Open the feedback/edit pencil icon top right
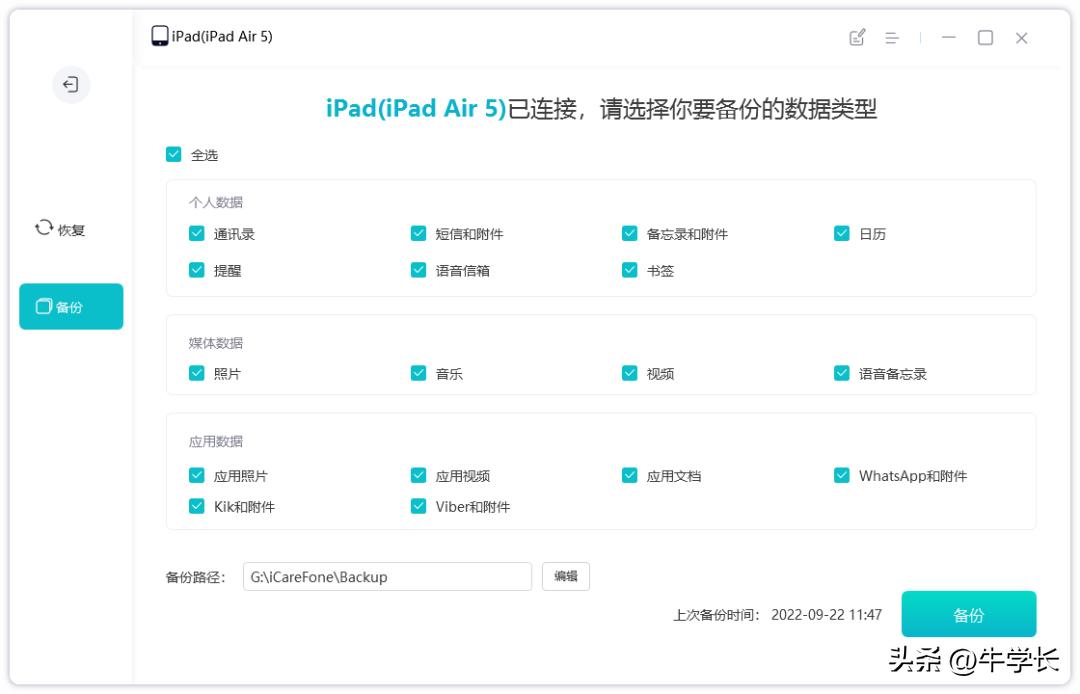Viewport: 1080px width, 694px height. pos(857,36)
